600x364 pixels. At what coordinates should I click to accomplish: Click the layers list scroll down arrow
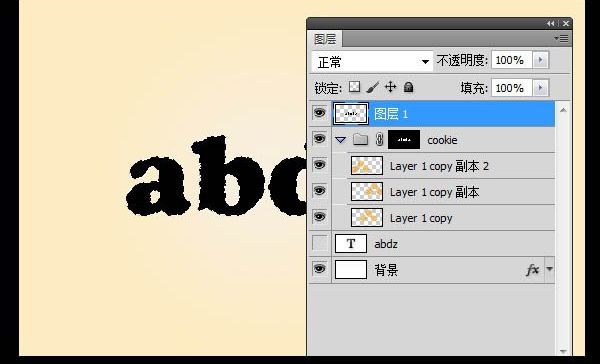[563, 351]
